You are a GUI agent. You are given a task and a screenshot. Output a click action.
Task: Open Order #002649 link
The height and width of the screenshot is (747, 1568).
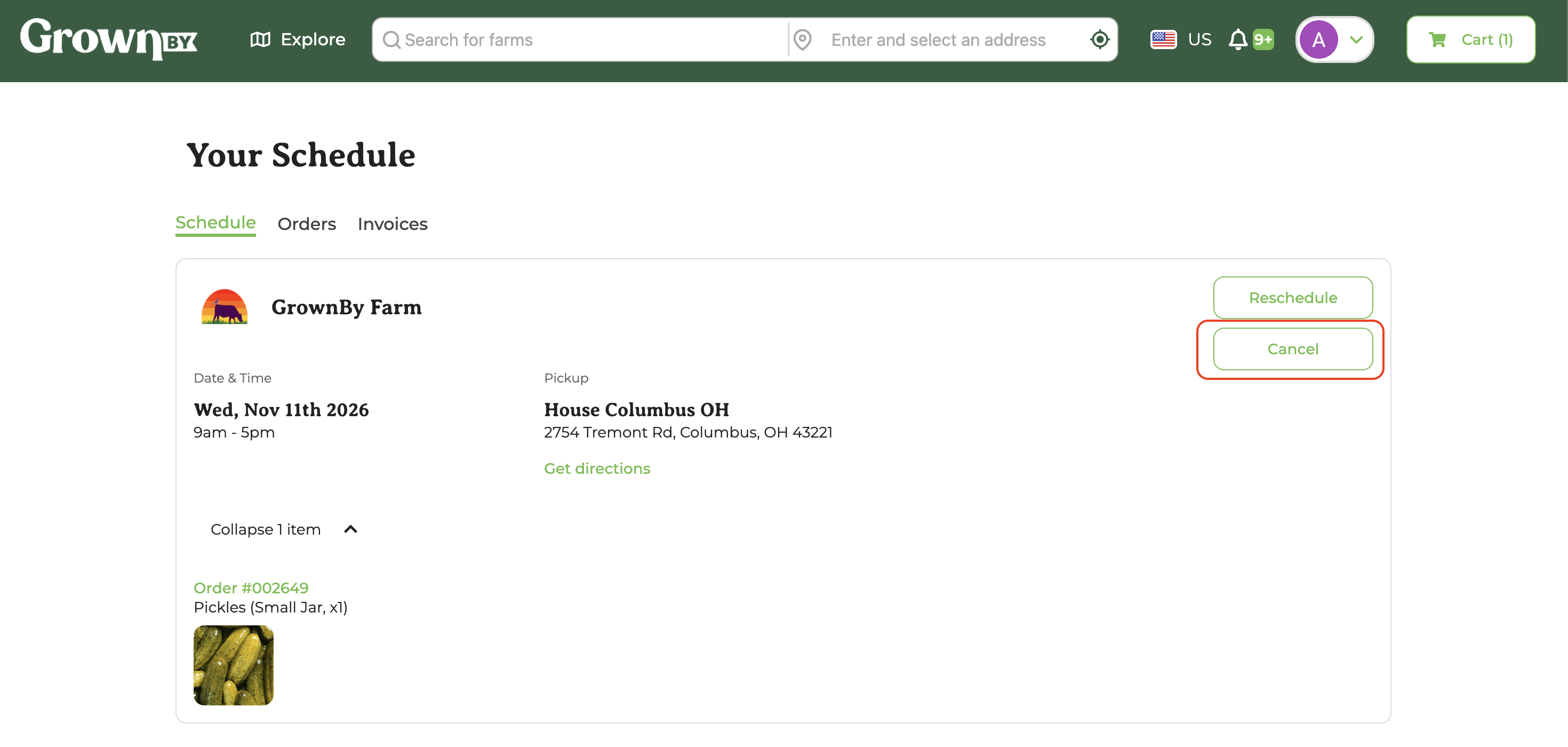coord(251,587)
